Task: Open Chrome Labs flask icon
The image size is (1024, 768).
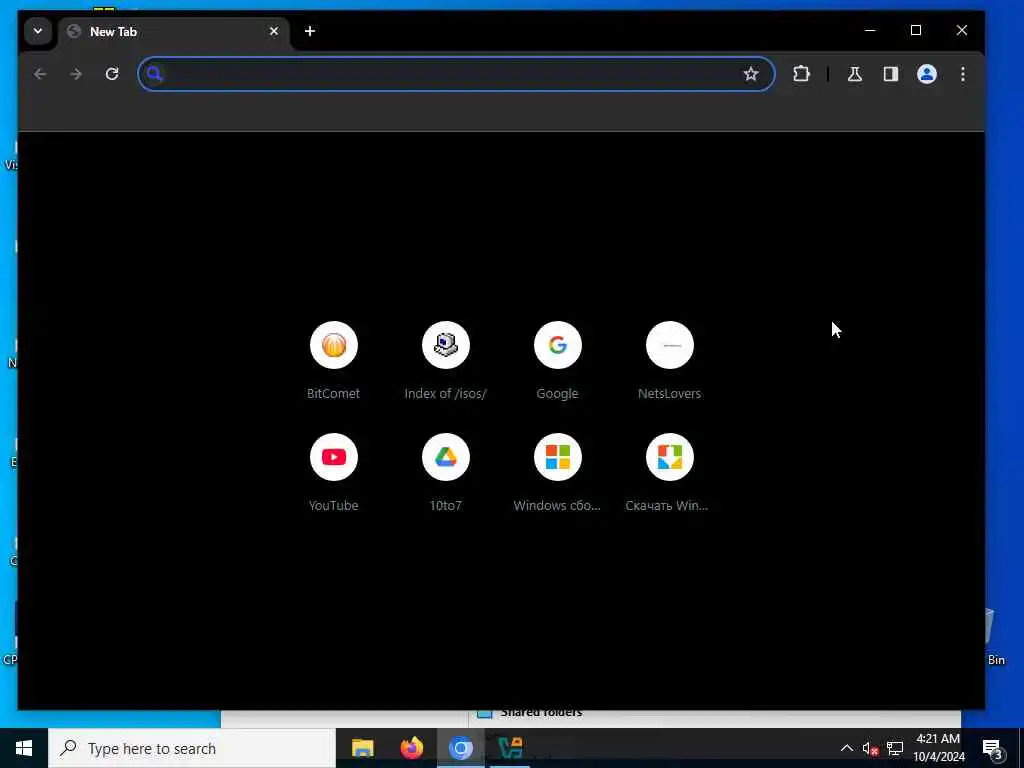Action: point(854,74)
